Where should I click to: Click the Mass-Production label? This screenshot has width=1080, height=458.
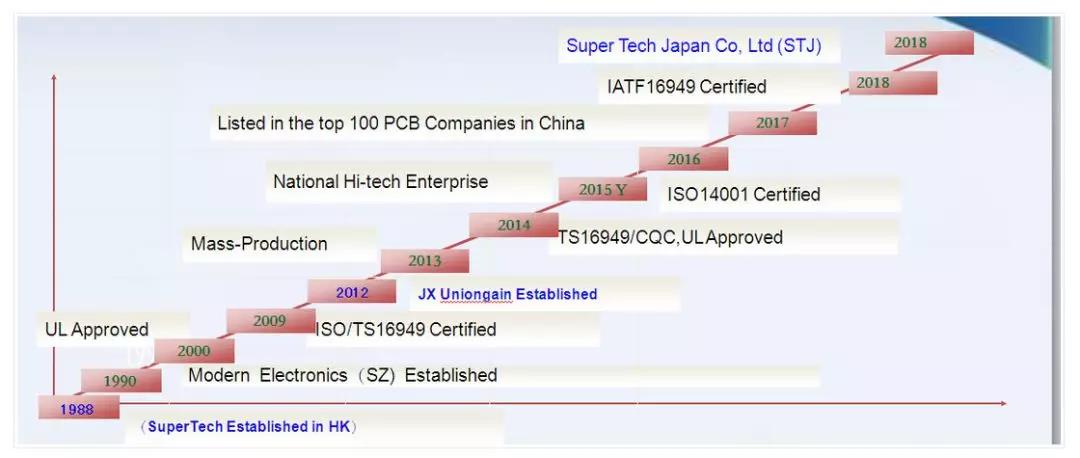click(x=259, y=244)
